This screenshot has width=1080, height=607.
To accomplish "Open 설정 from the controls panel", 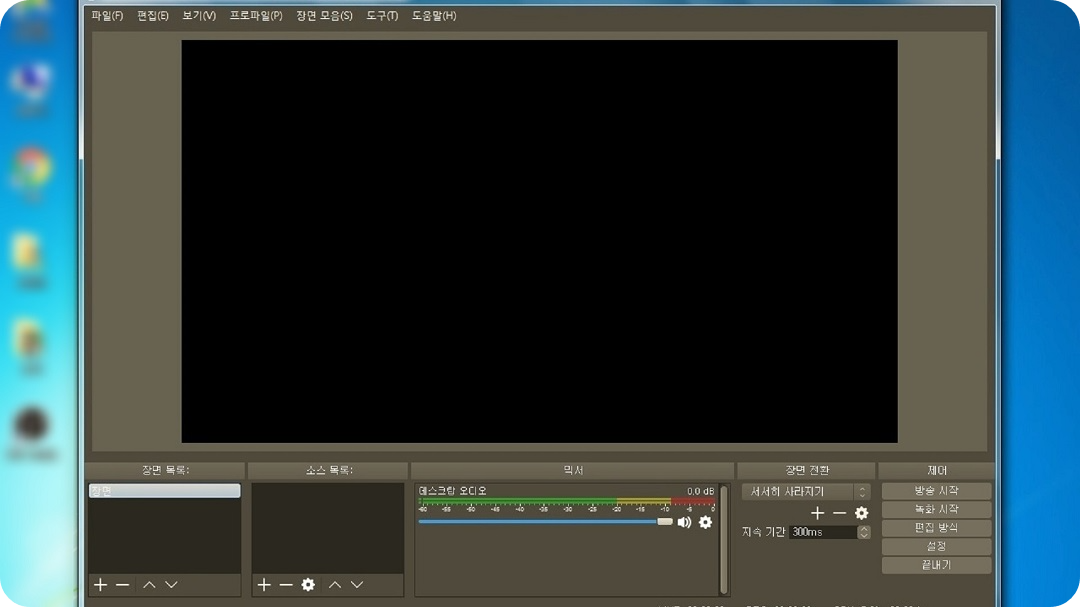I will [x=936, y=546].
